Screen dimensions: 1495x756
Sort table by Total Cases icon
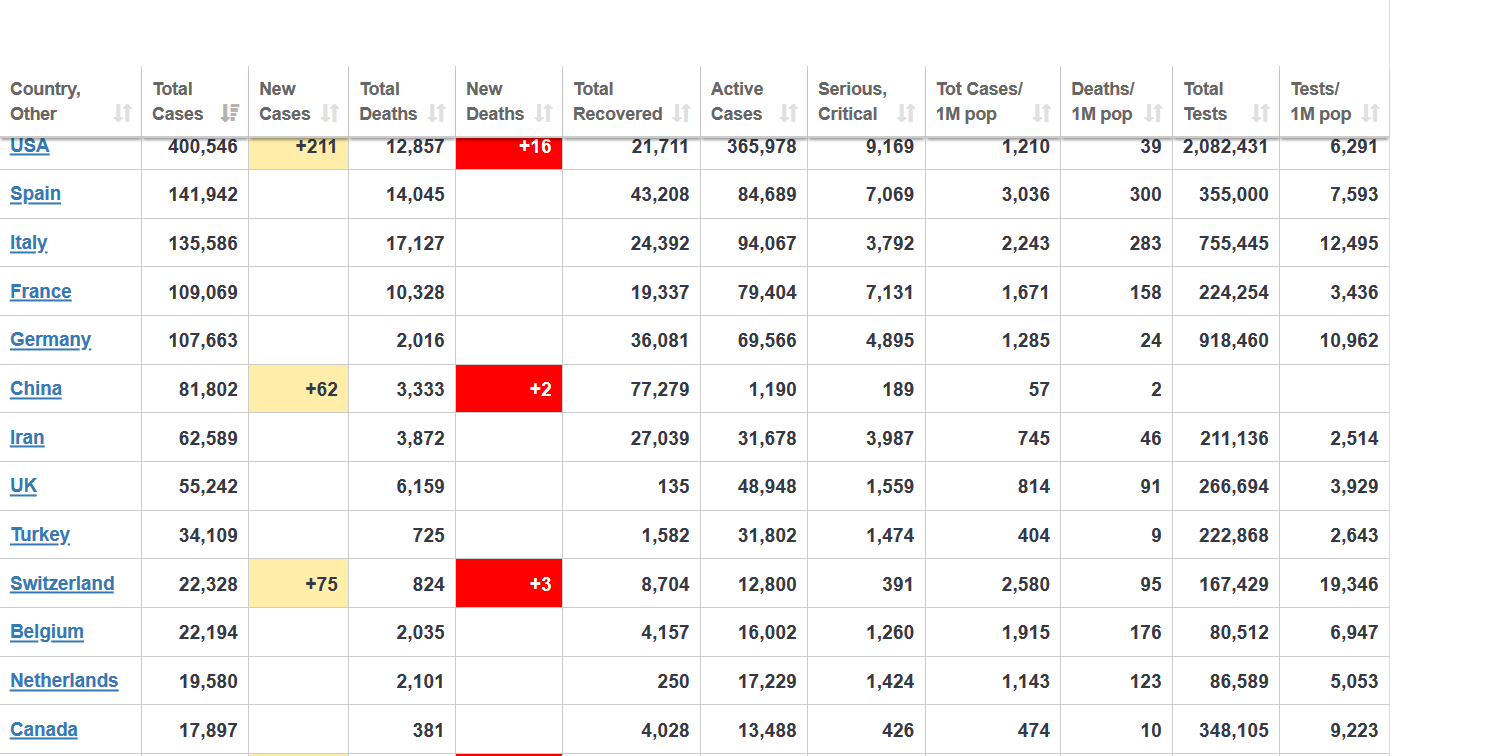click(230, 114)
